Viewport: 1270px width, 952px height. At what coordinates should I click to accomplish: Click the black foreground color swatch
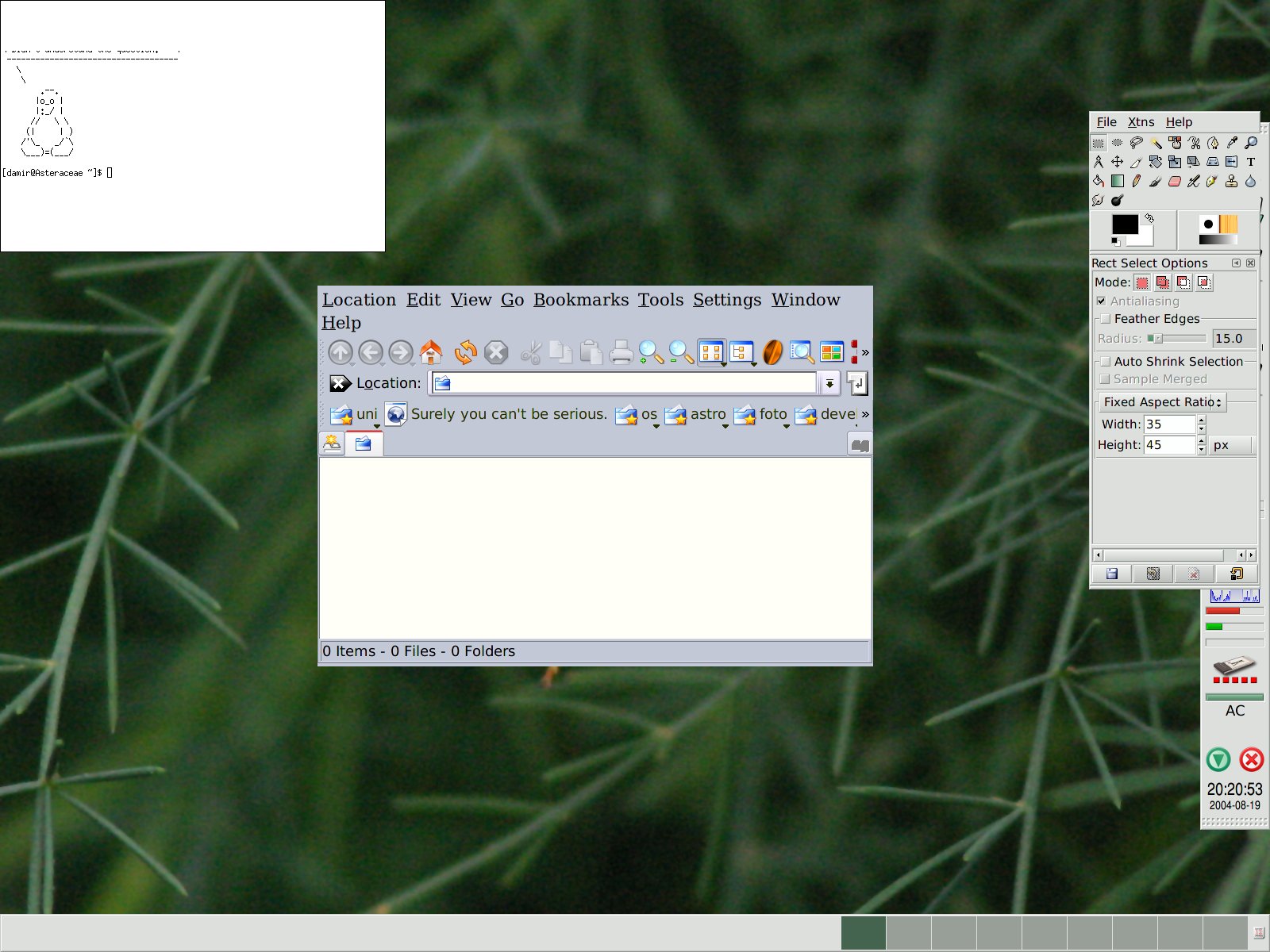(x=1123, y=225)
